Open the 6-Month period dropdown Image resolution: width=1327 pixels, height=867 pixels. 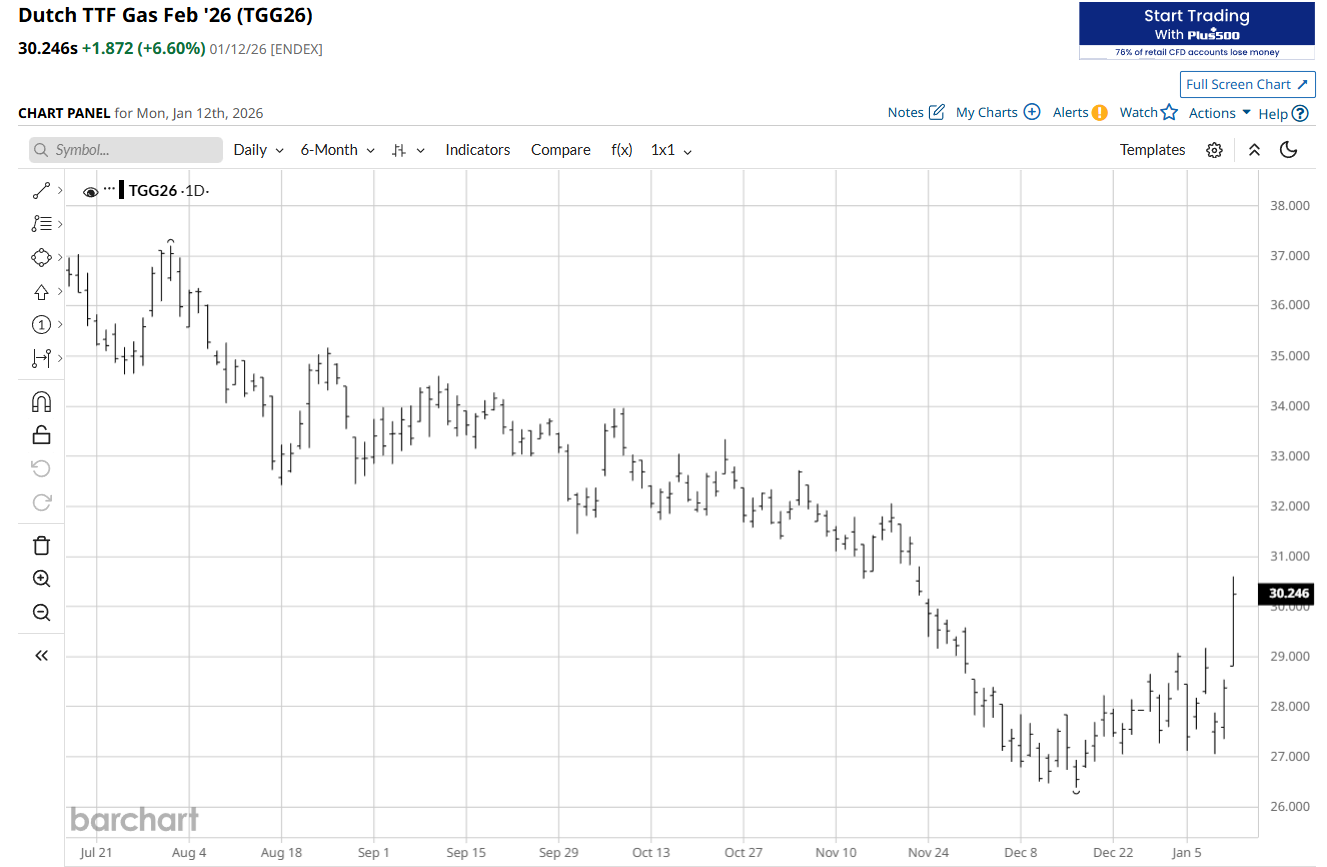point(338,150)
